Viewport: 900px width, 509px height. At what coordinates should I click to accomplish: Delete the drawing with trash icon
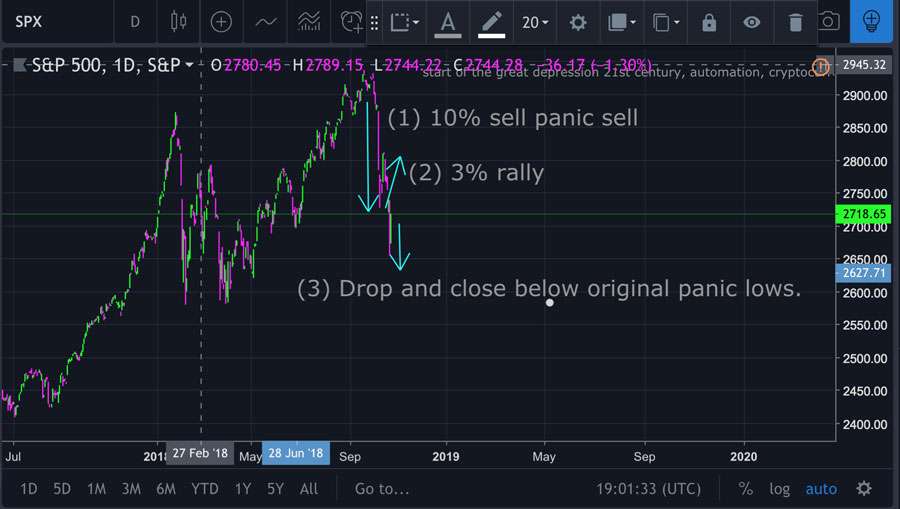[x=795, y=22]
